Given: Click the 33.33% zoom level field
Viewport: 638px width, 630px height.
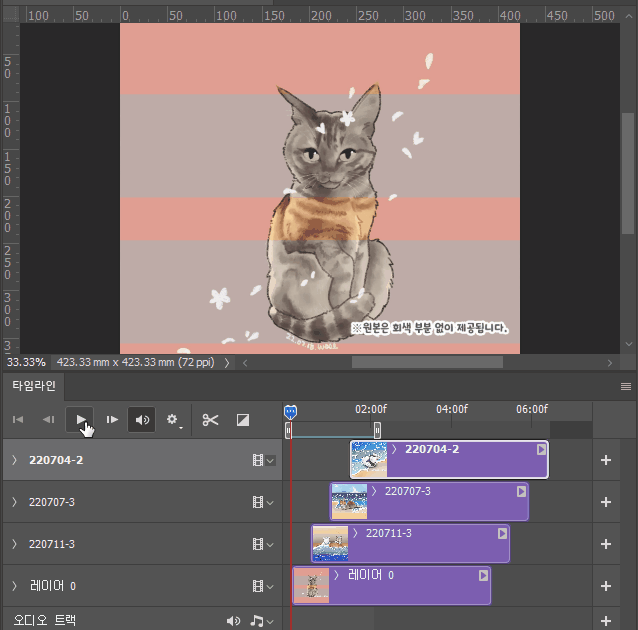Looking at the screenshot, I should pyautogui.click(x=26, y=362).
